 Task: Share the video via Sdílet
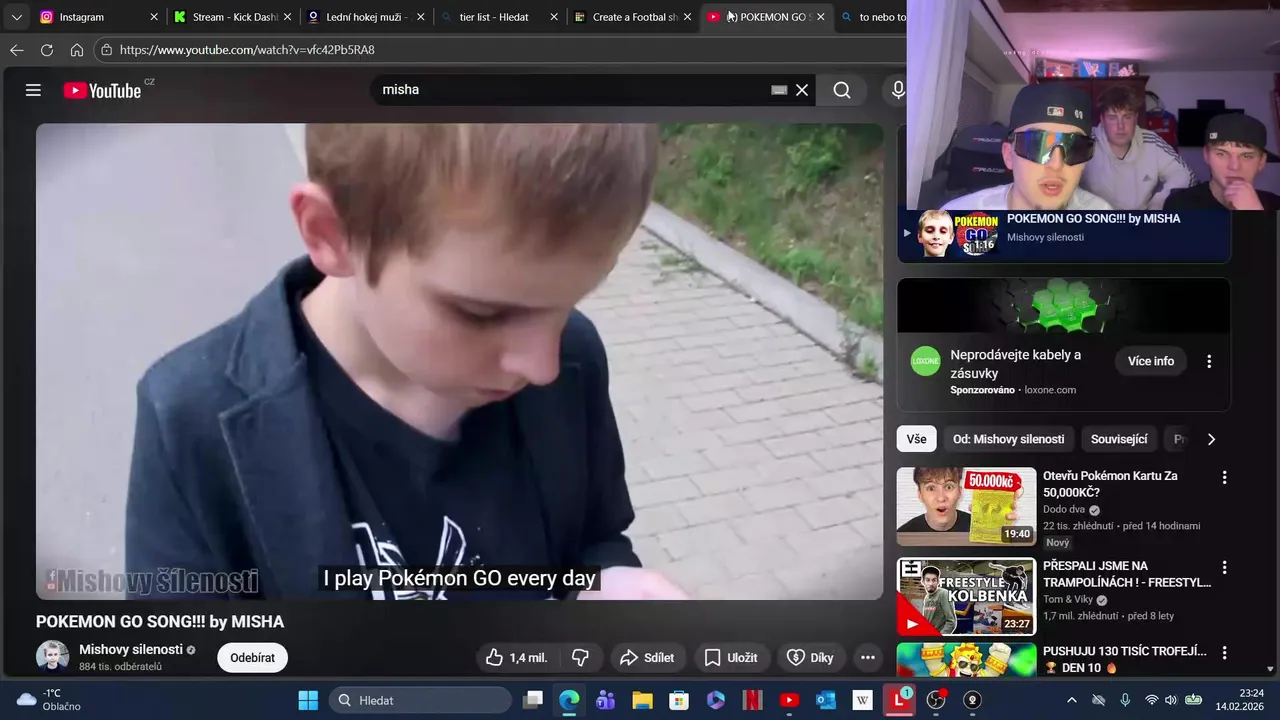(x=648, y=658)
